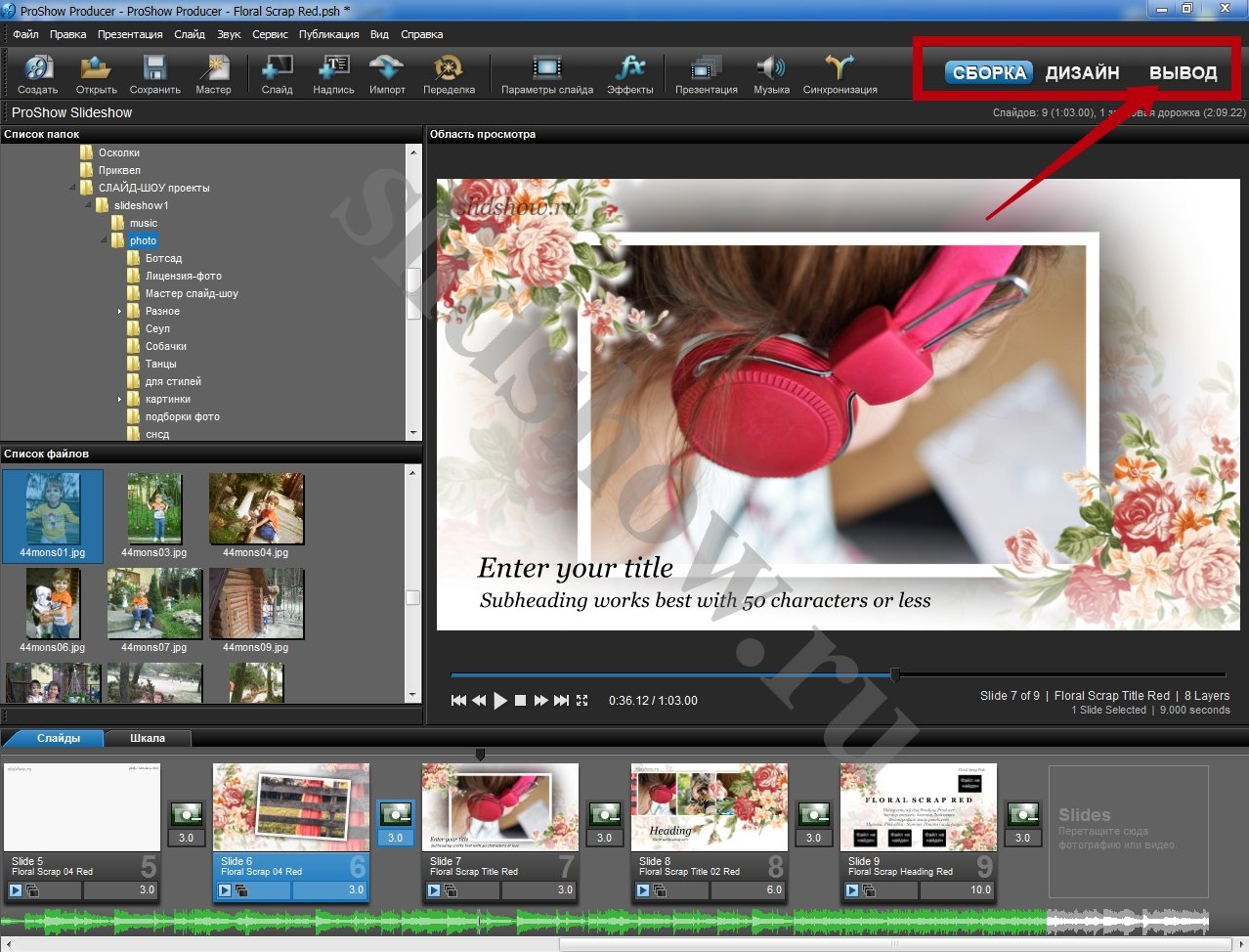Switch workspace to ВЫВОД mode
Screen dimensions: 1249x952
1183,73
